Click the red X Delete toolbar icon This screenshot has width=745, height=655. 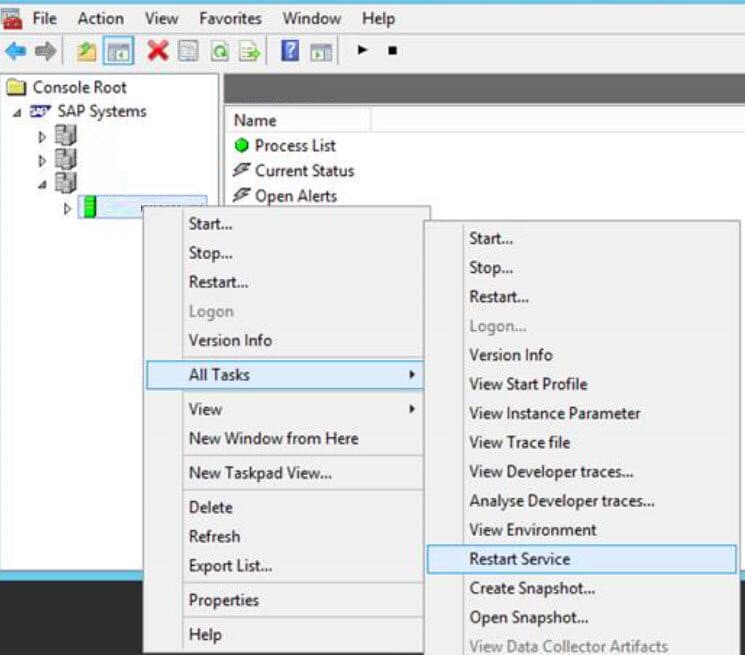tap(157, 50)
